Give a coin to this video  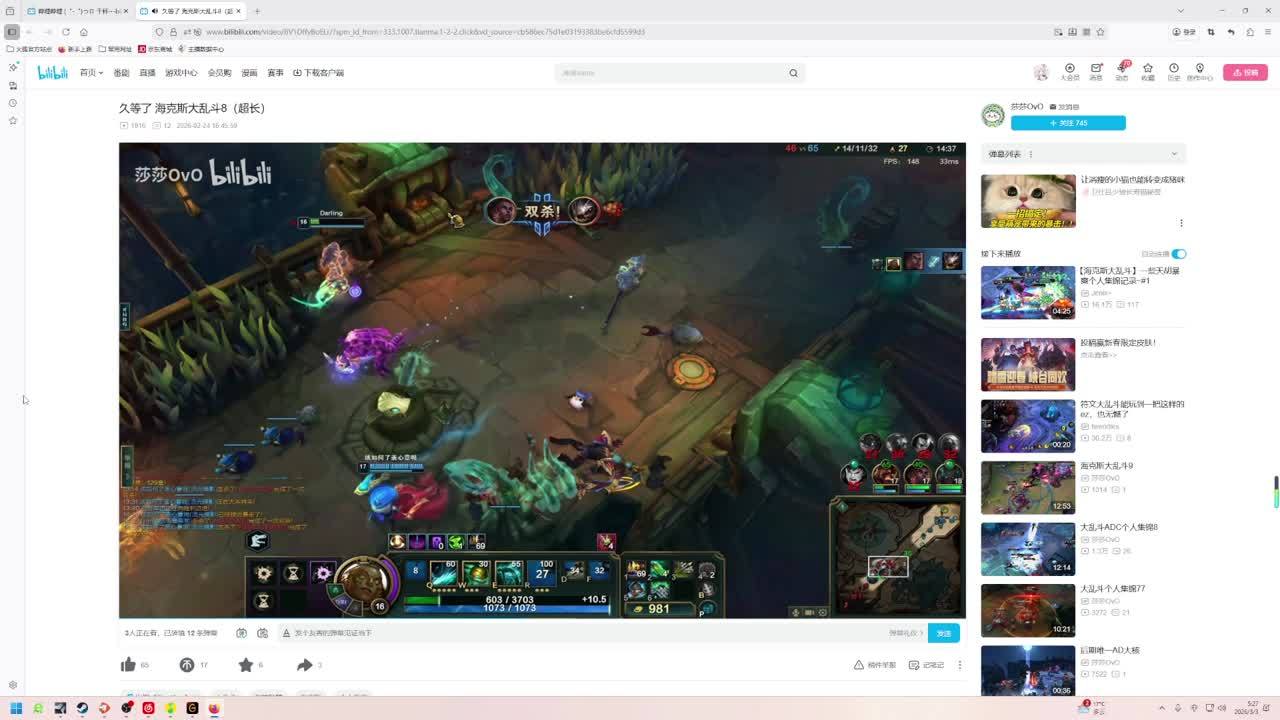[x=187, y=665]
